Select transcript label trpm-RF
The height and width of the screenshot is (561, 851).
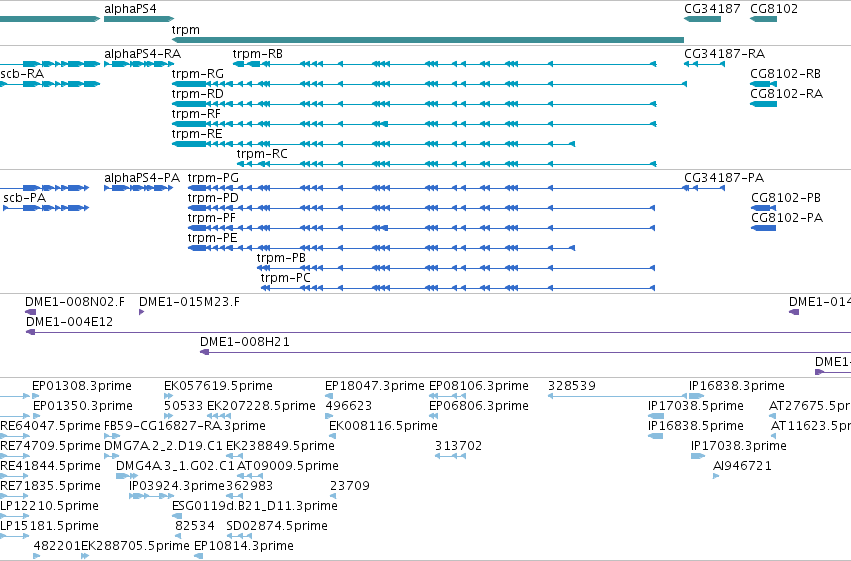coord(196,114)
